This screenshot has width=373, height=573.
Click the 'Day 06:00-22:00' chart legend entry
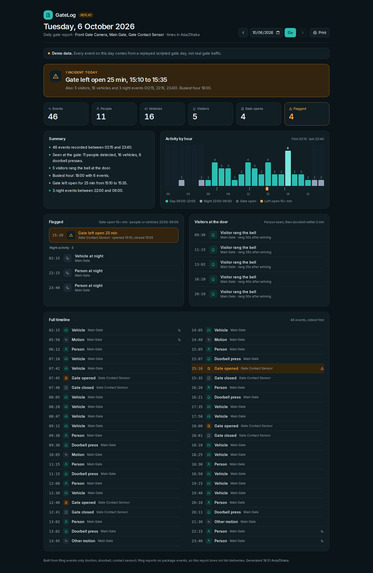(x=180, y=201)
